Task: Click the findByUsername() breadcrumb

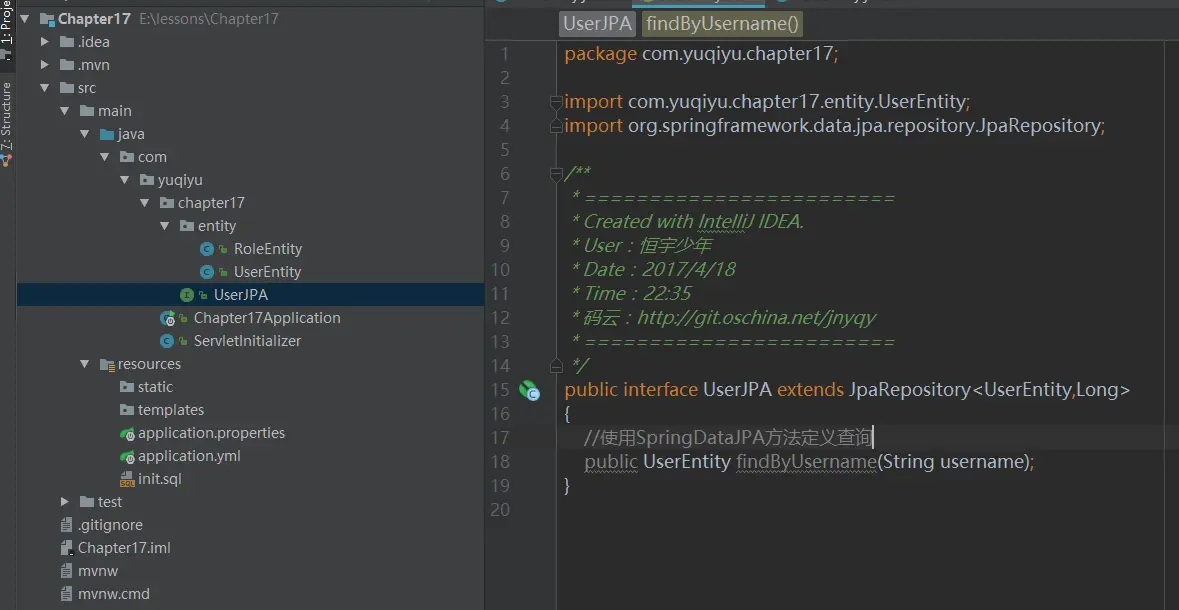Action: pos(722,24)
